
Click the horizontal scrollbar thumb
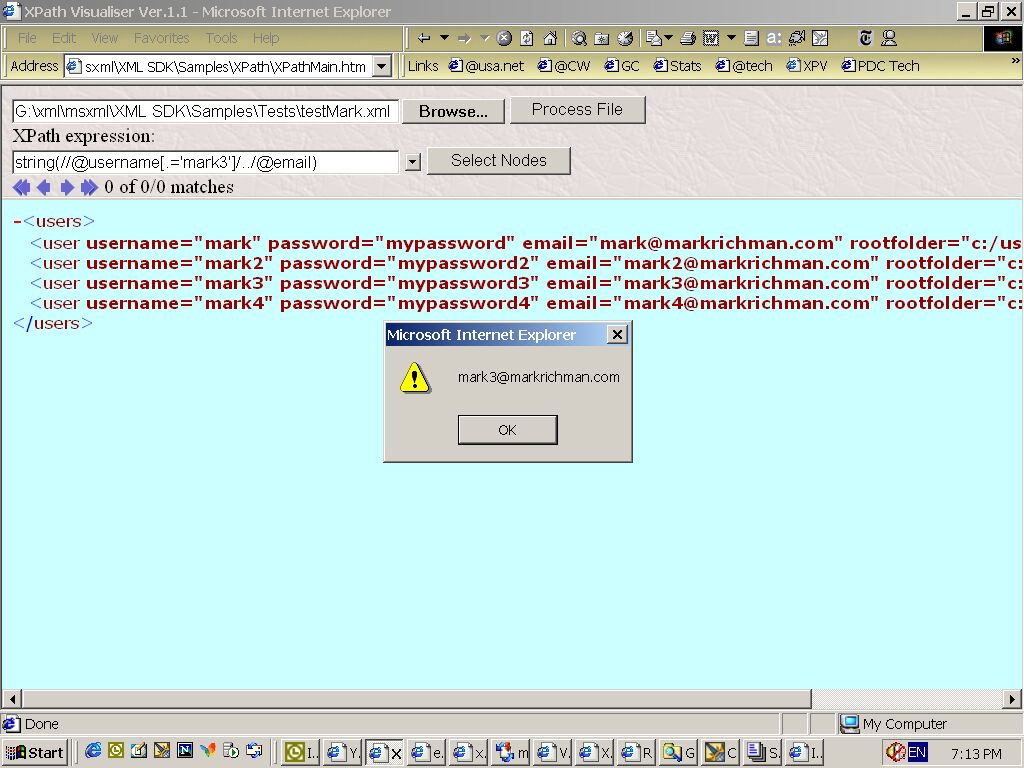coord(417,699)
